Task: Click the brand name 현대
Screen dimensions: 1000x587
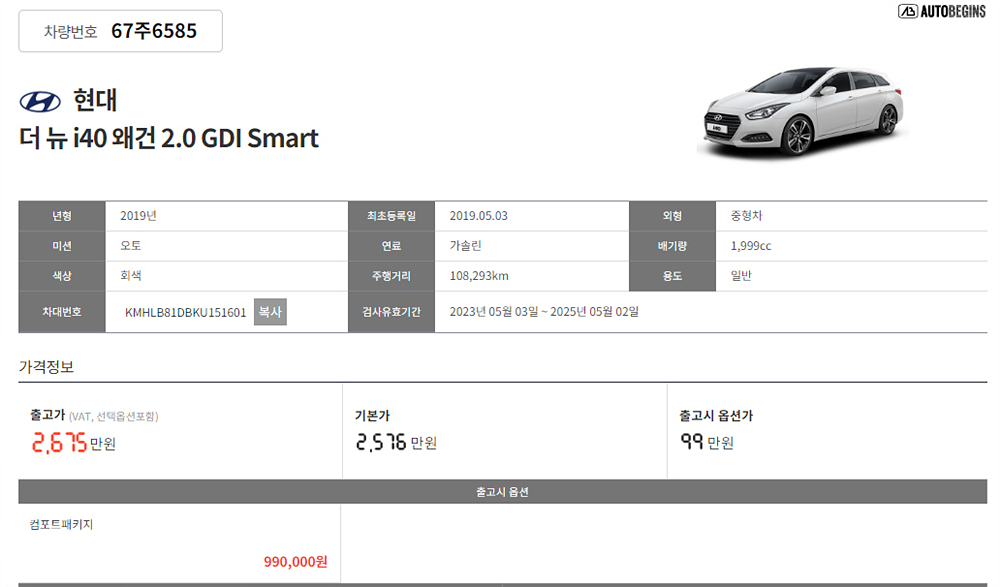Action: click(x=95, y=101)
